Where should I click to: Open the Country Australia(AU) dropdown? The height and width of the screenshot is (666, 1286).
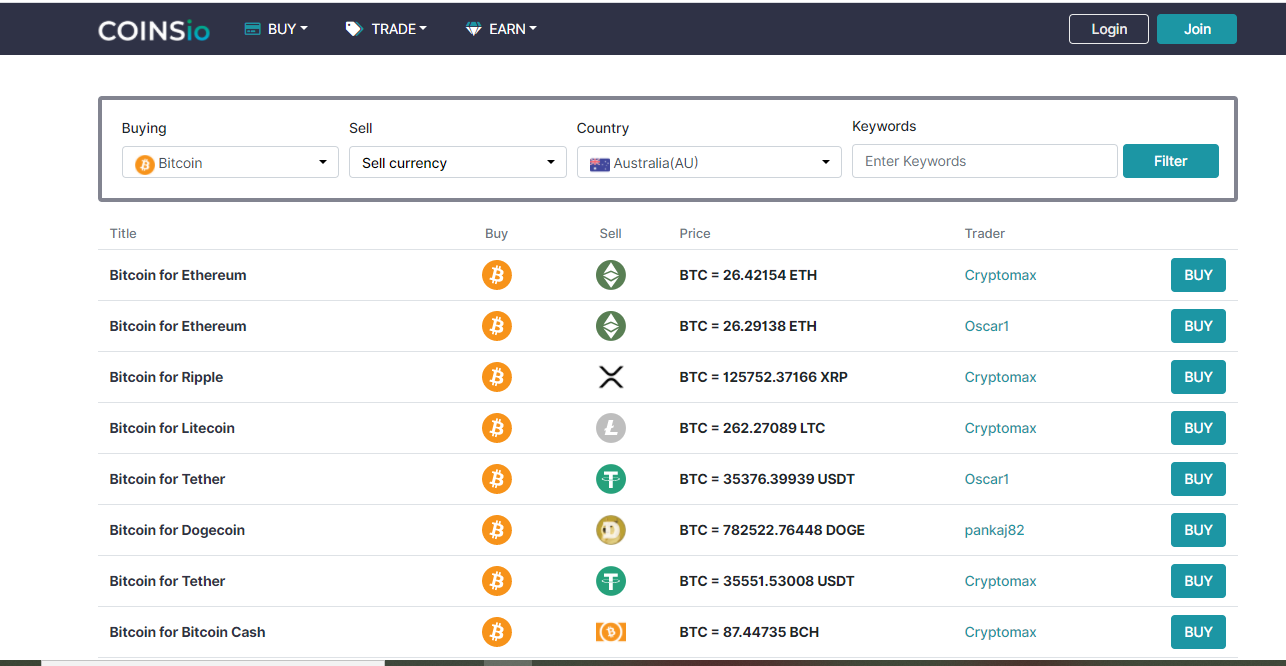click(x=709, y=162)
